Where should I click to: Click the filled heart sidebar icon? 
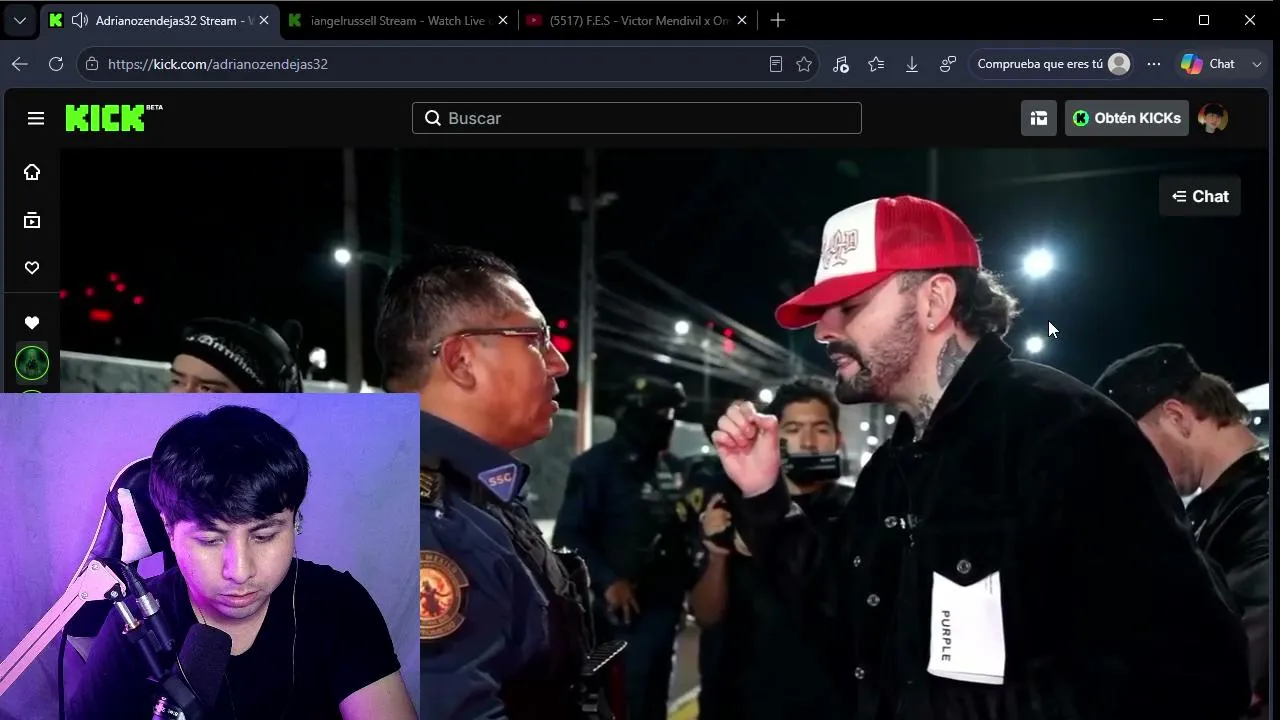[32, 323]
